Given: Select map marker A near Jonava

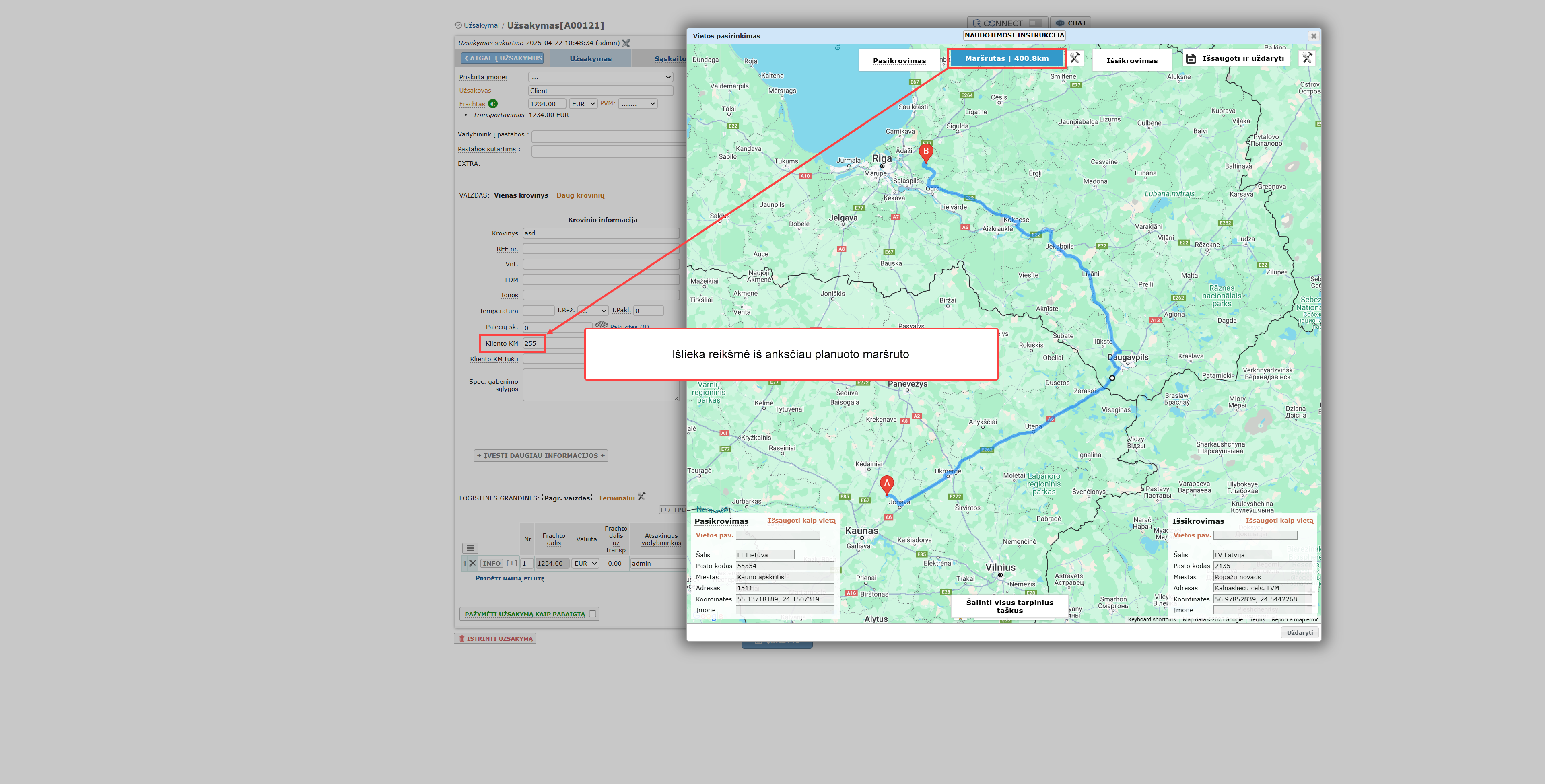Looking at the screenshot, I should (x=886, y=485).
